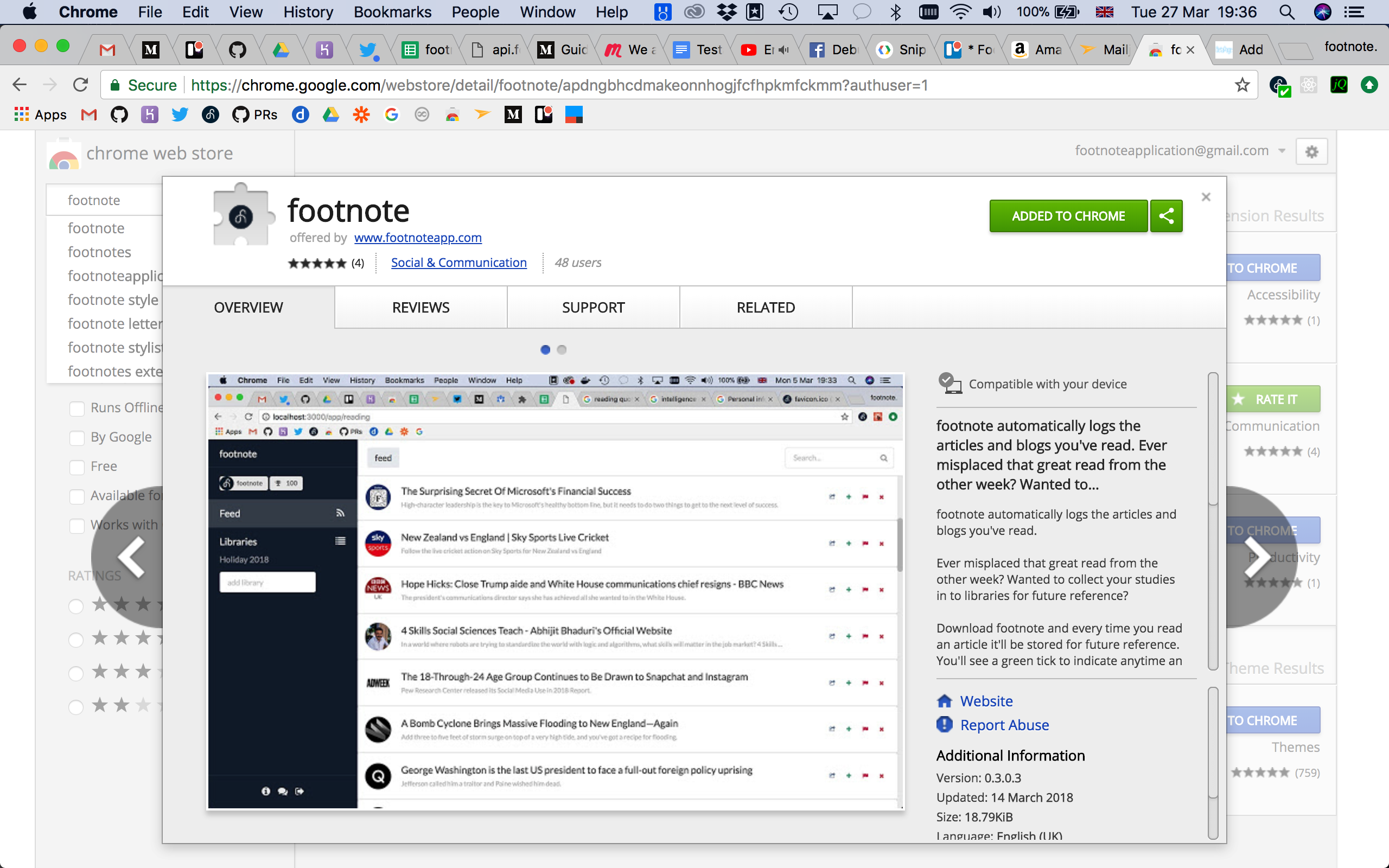Toggle the By Google checkbox

click(77, 437)
